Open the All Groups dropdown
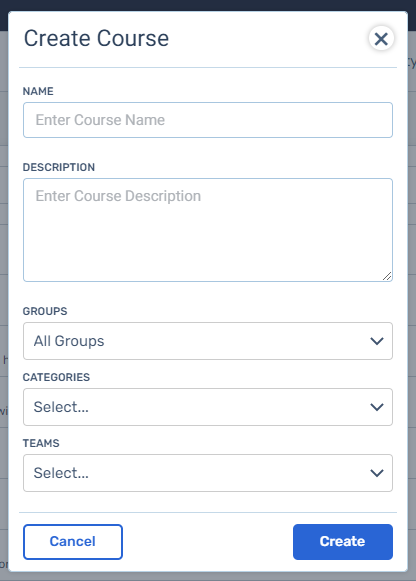 [208, 341]
